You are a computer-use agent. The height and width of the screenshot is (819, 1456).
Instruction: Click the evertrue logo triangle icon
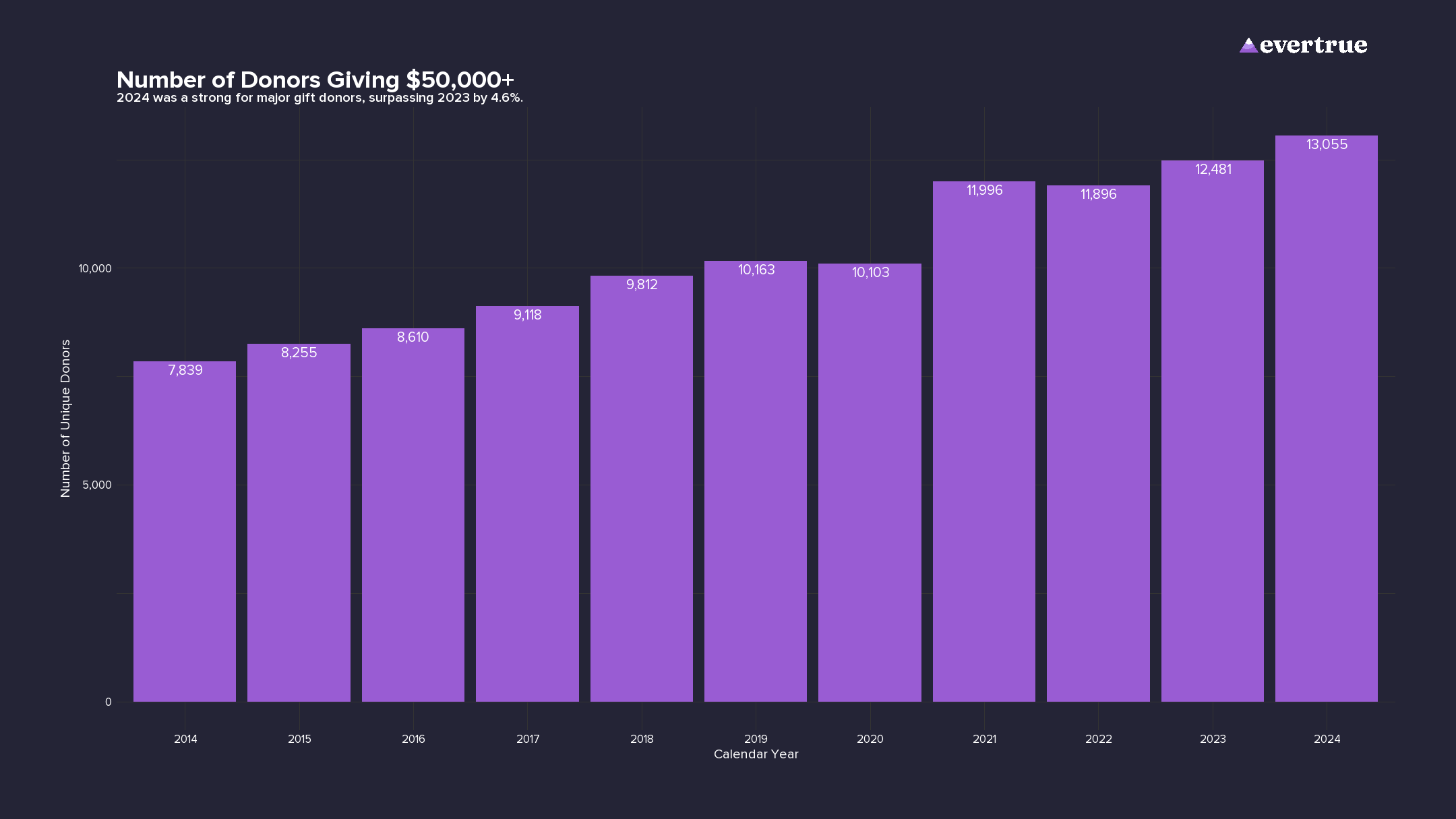click(x=1248, y=45)
